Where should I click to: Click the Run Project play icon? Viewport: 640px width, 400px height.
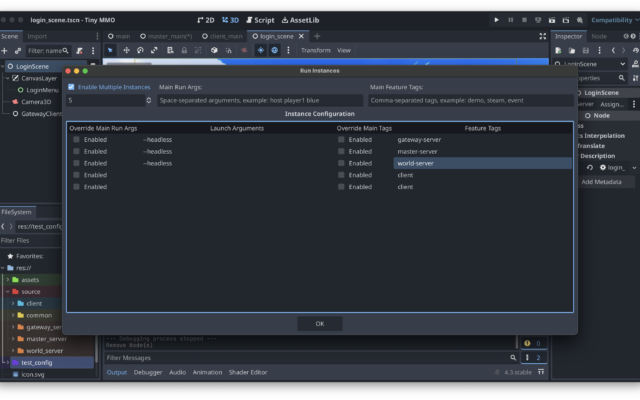(x=496, y=20)
